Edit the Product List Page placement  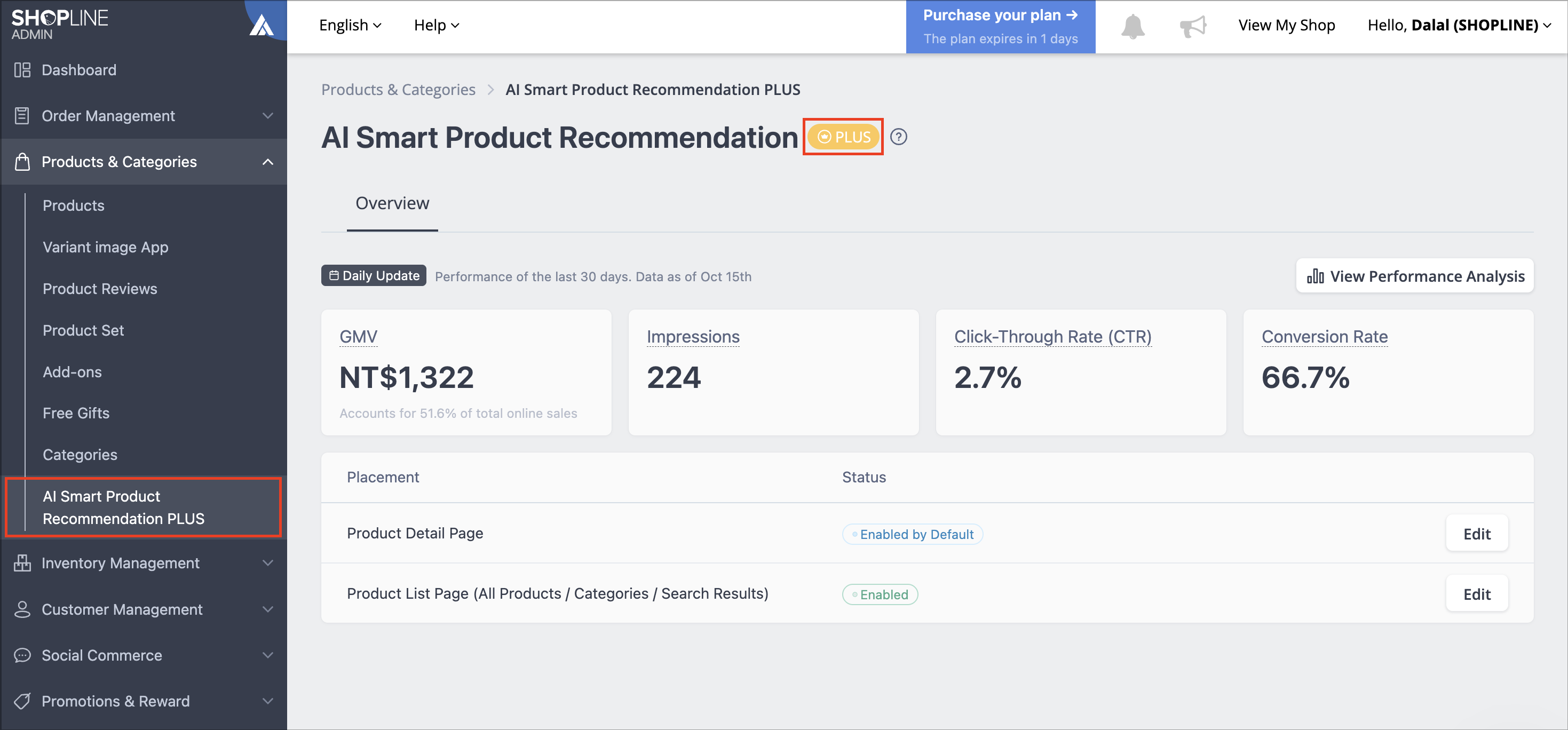point(1477,594)
